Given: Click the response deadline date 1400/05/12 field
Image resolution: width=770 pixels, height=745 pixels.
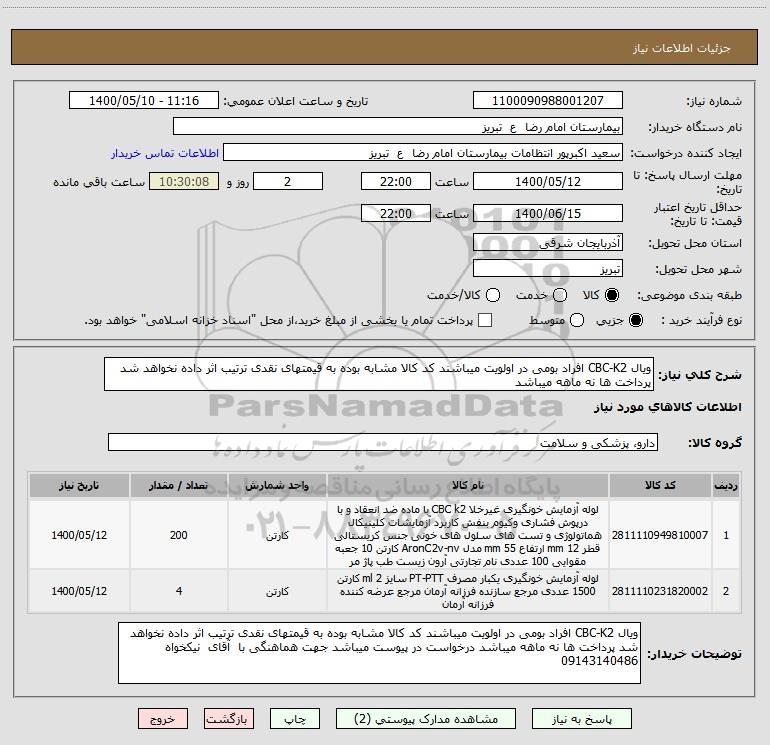Looking at the screenshot, I should click(x=548, y=181).
